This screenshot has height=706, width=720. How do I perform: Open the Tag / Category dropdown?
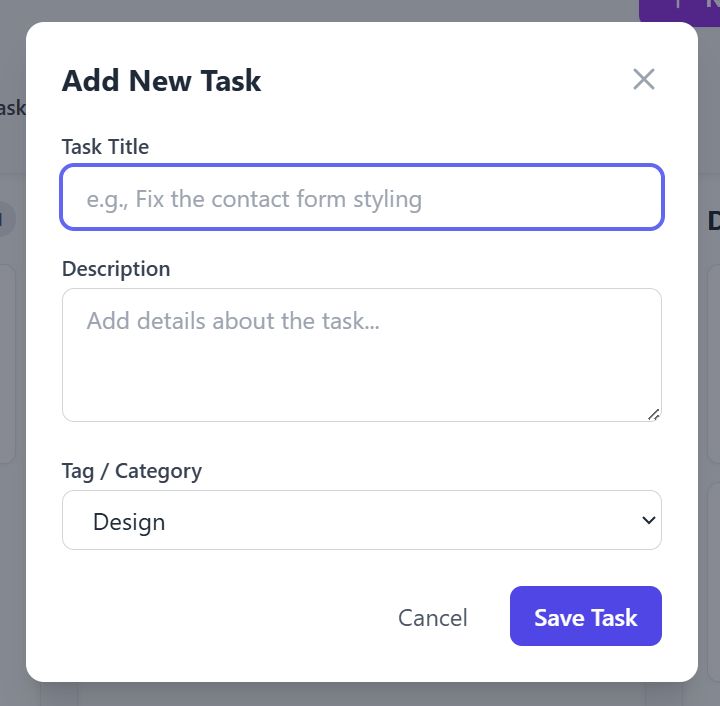pos(361,520)
